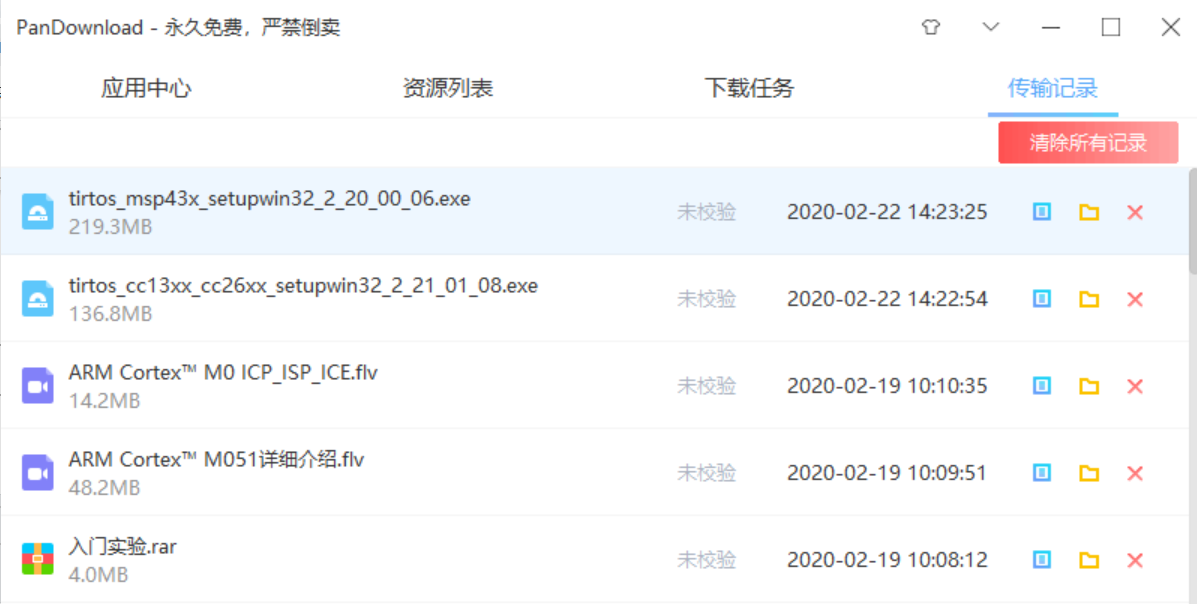Click blue open-file icon for M051详细介绍.flv
Screen dimensions: 1197x604
[1042, 473]
